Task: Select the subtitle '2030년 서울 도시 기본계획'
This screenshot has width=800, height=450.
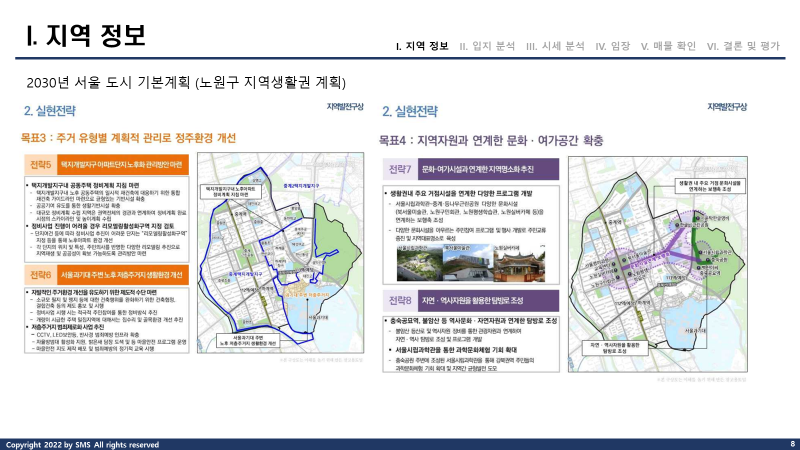Action: pos(108,82)
